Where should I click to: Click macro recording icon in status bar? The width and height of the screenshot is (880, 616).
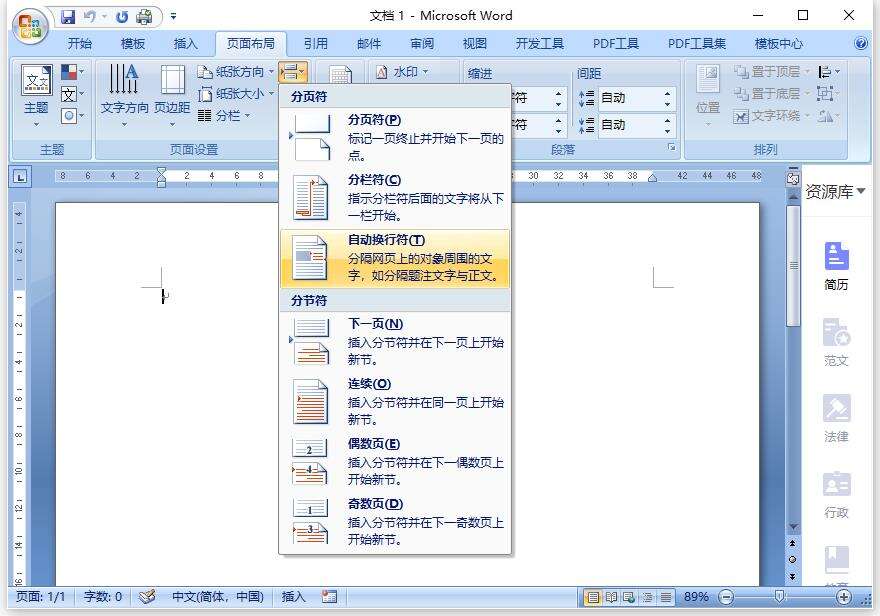(x=329, y=597)
